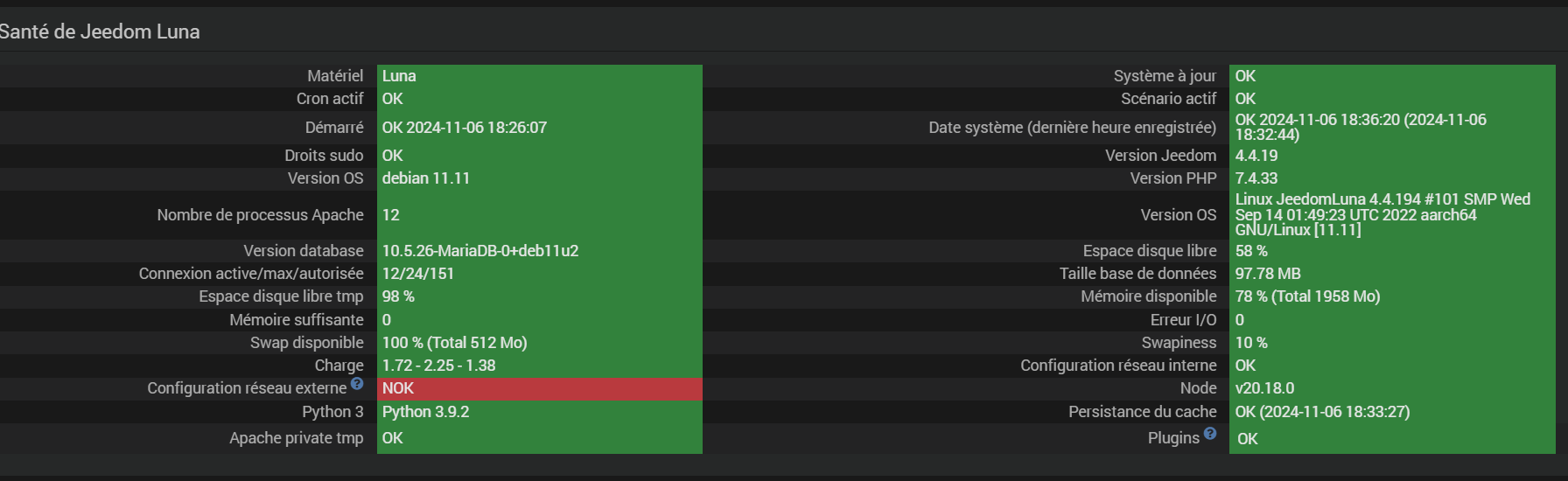Click the Démarré OK 2024-11-06 18:26:07 cell
The width and height of the screenshot is (1568, 481).
pos(464,128)
